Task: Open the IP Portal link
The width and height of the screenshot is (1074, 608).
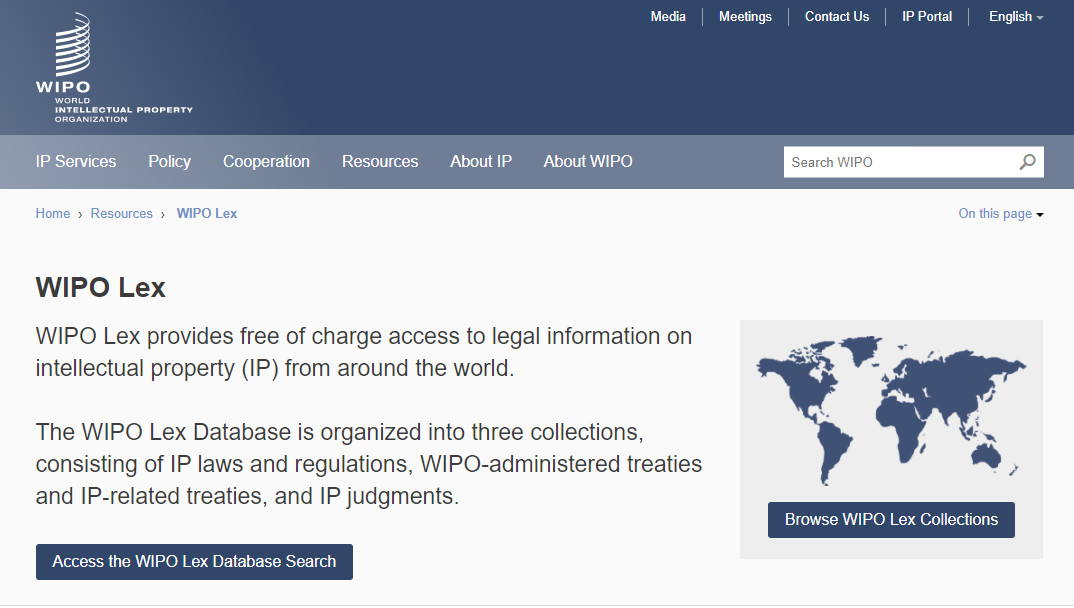Action: [x=927, y=16]
